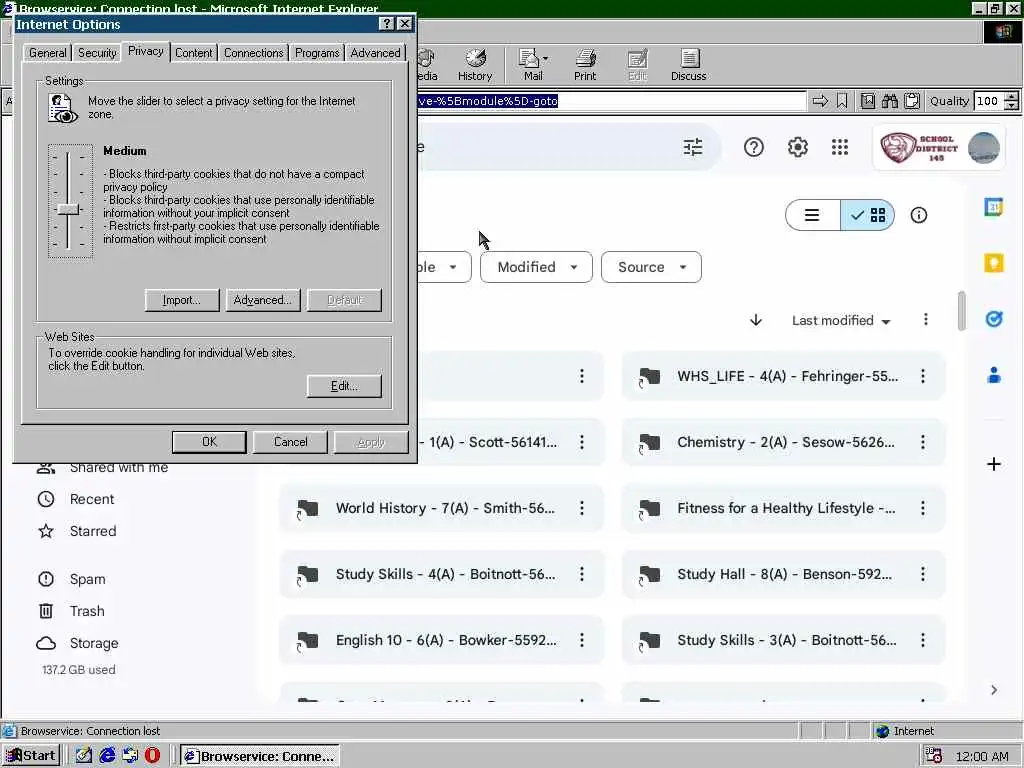View details info icon
This screenshot has width=1024, height=768.
click(x=919, y=215)
